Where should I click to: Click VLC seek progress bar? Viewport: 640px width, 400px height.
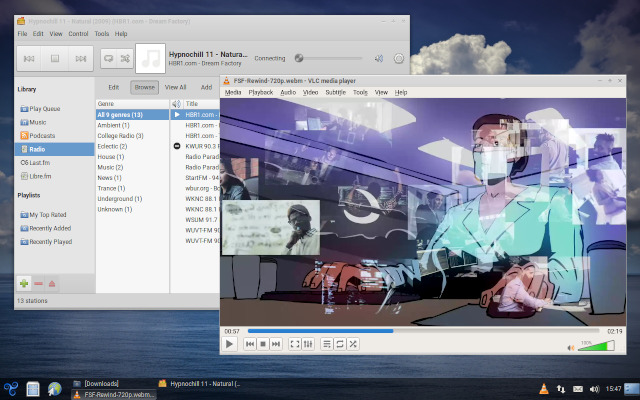pyautogui.click(x=423, y=331)
